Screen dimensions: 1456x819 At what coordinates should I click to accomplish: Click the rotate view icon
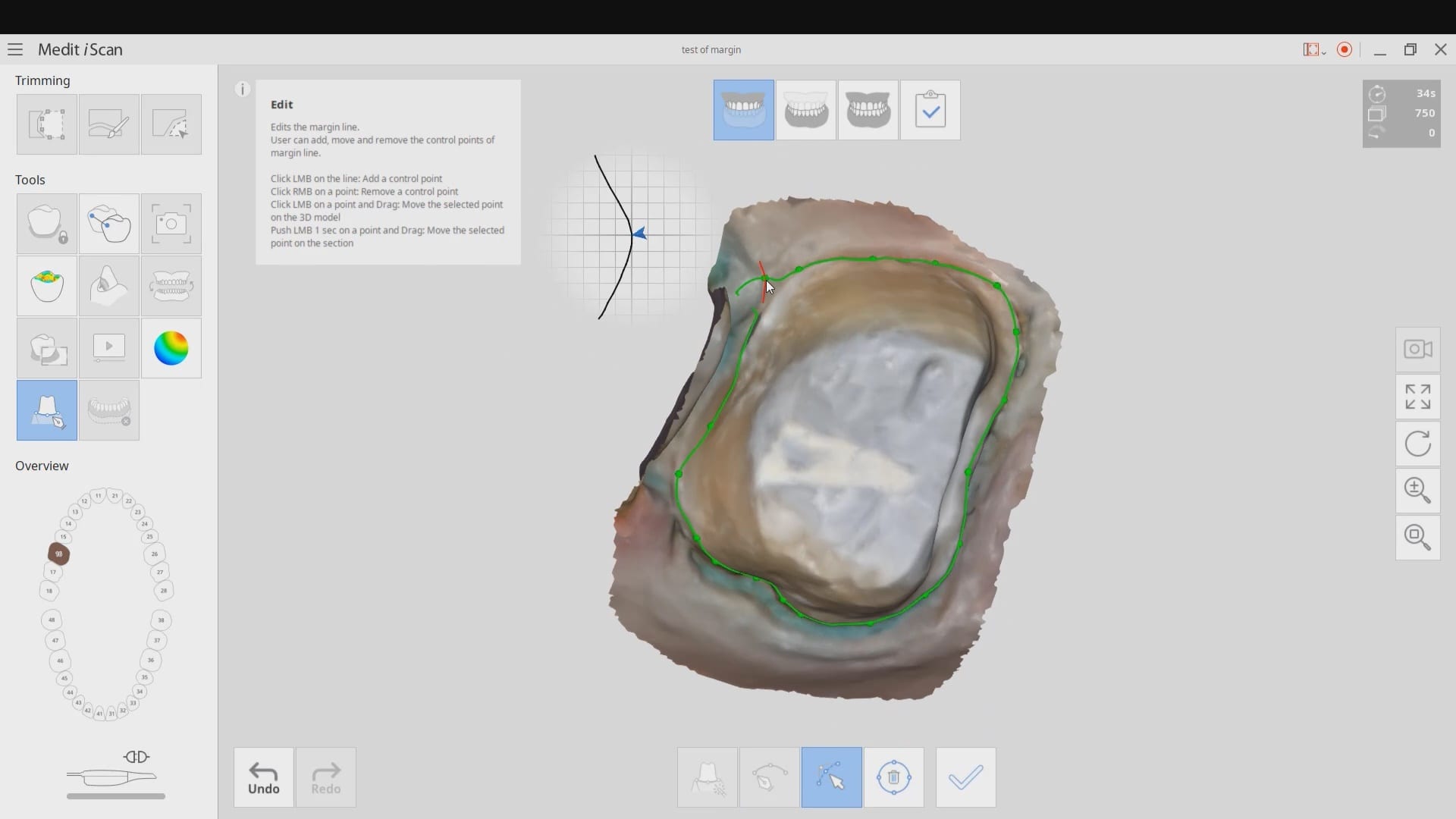point(1417,444)
